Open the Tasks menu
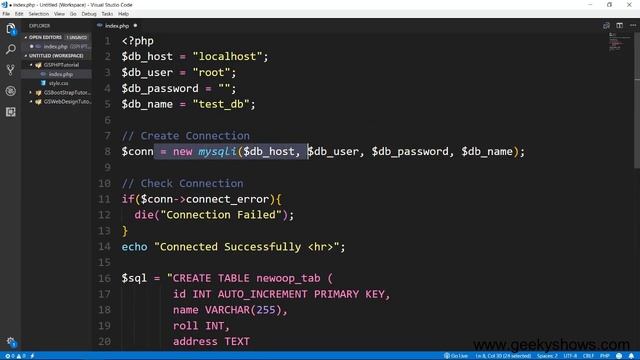Viewport: 640px width, 360px height. pos(107,14)
